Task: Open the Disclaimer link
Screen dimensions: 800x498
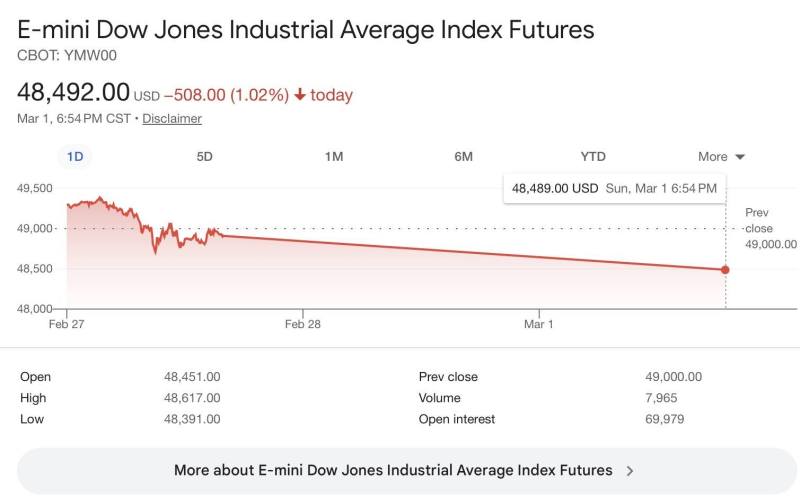Action: click(172, 118)
